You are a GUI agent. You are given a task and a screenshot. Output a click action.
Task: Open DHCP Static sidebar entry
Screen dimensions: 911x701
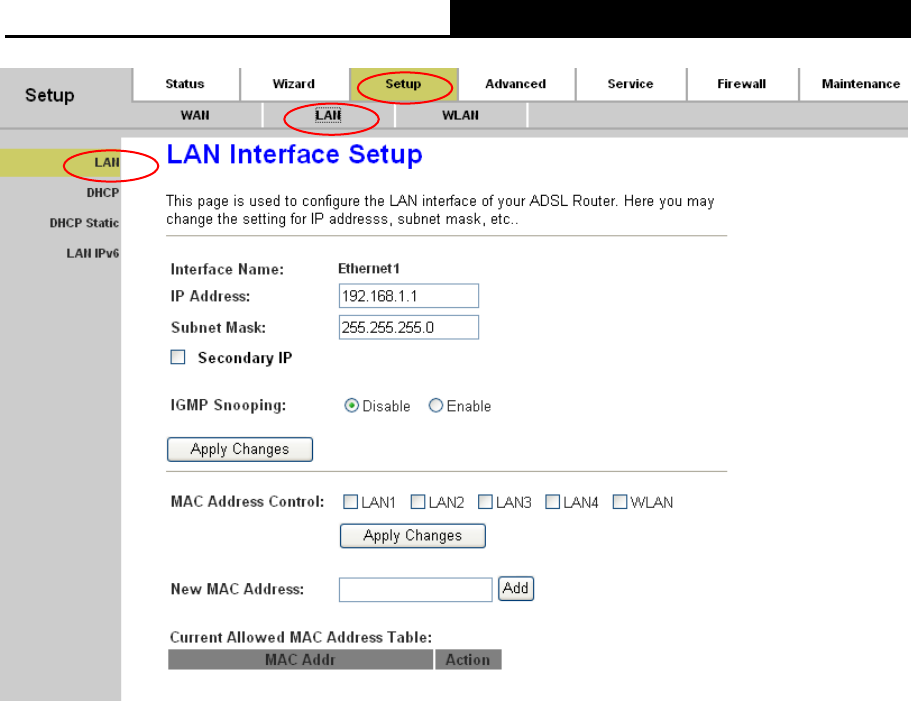[x=84, y=223]
